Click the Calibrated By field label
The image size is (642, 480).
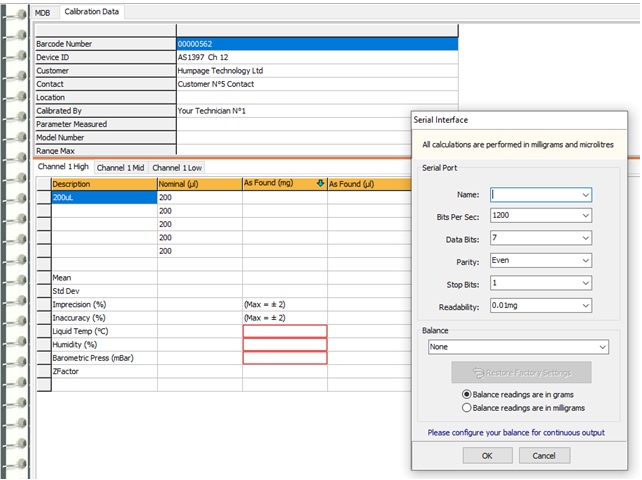(106, 111)
